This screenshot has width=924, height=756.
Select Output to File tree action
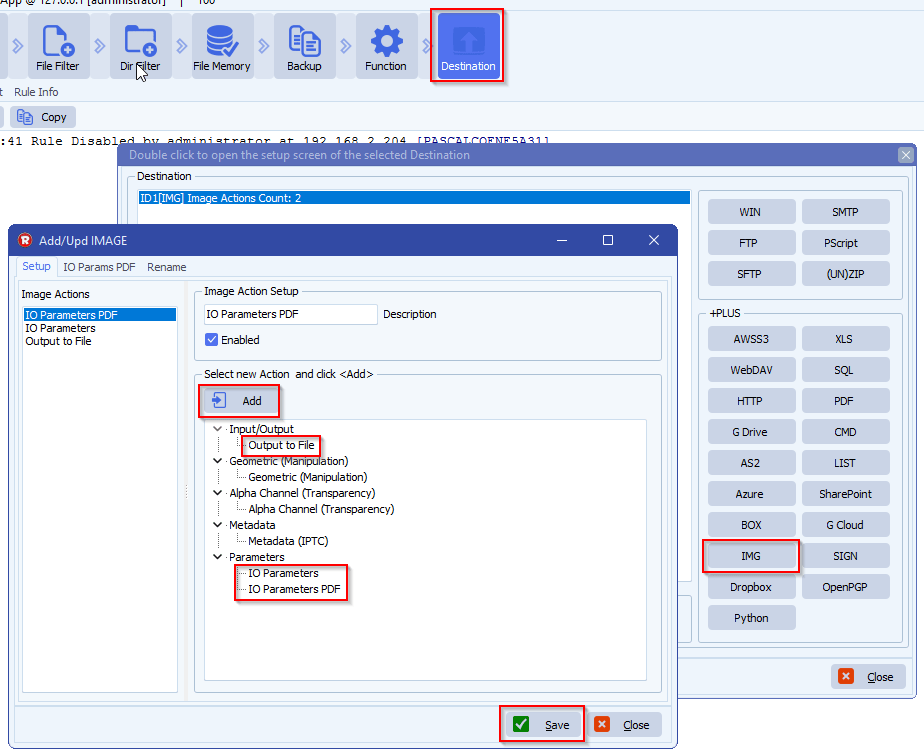(x=281, y=445)
